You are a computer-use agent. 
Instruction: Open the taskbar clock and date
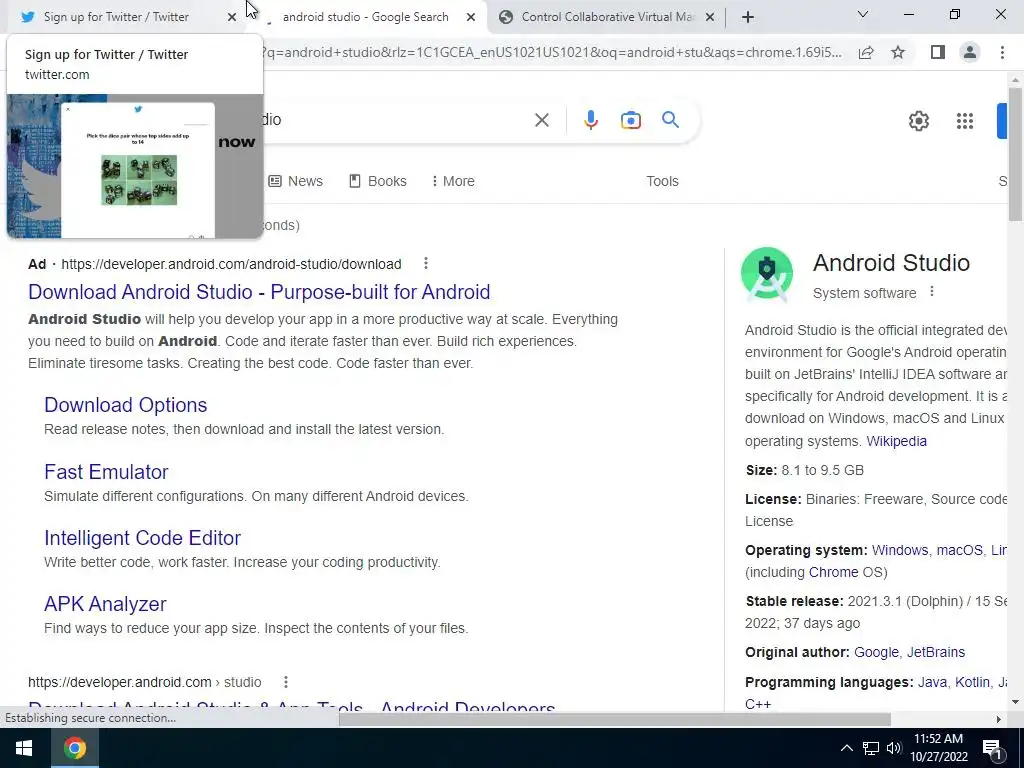coord(938,748)
